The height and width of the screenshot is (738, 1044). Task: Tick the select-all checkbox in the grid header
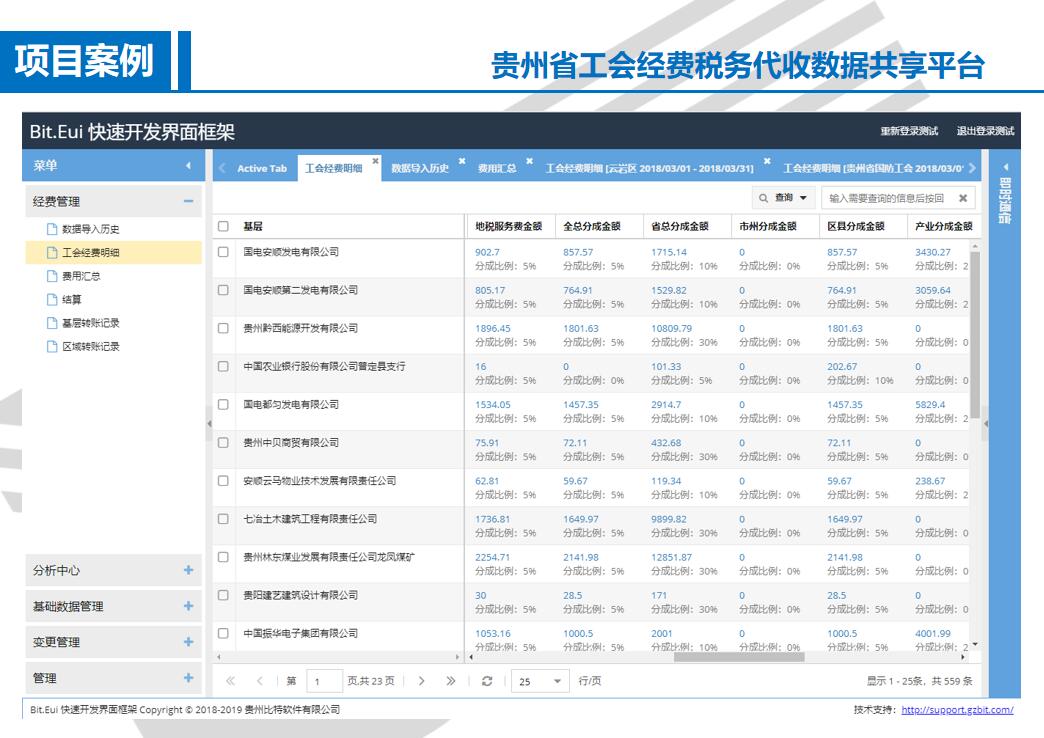(224, 226)
